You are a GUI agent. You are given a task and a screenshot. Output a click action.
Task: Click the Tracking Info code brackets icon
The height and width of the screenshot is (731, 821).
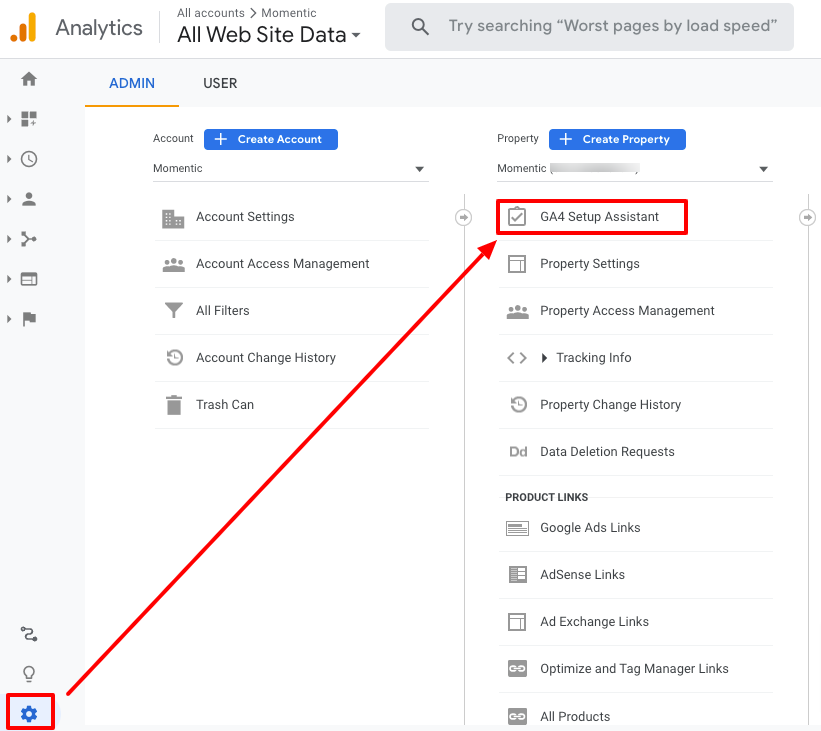[x=517, y=358]
